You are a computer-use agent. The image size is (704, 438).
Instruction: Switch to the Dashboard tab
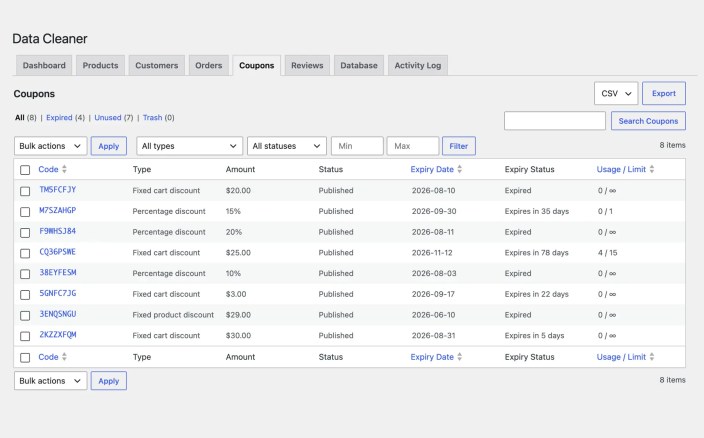click(x=44, y=65)
